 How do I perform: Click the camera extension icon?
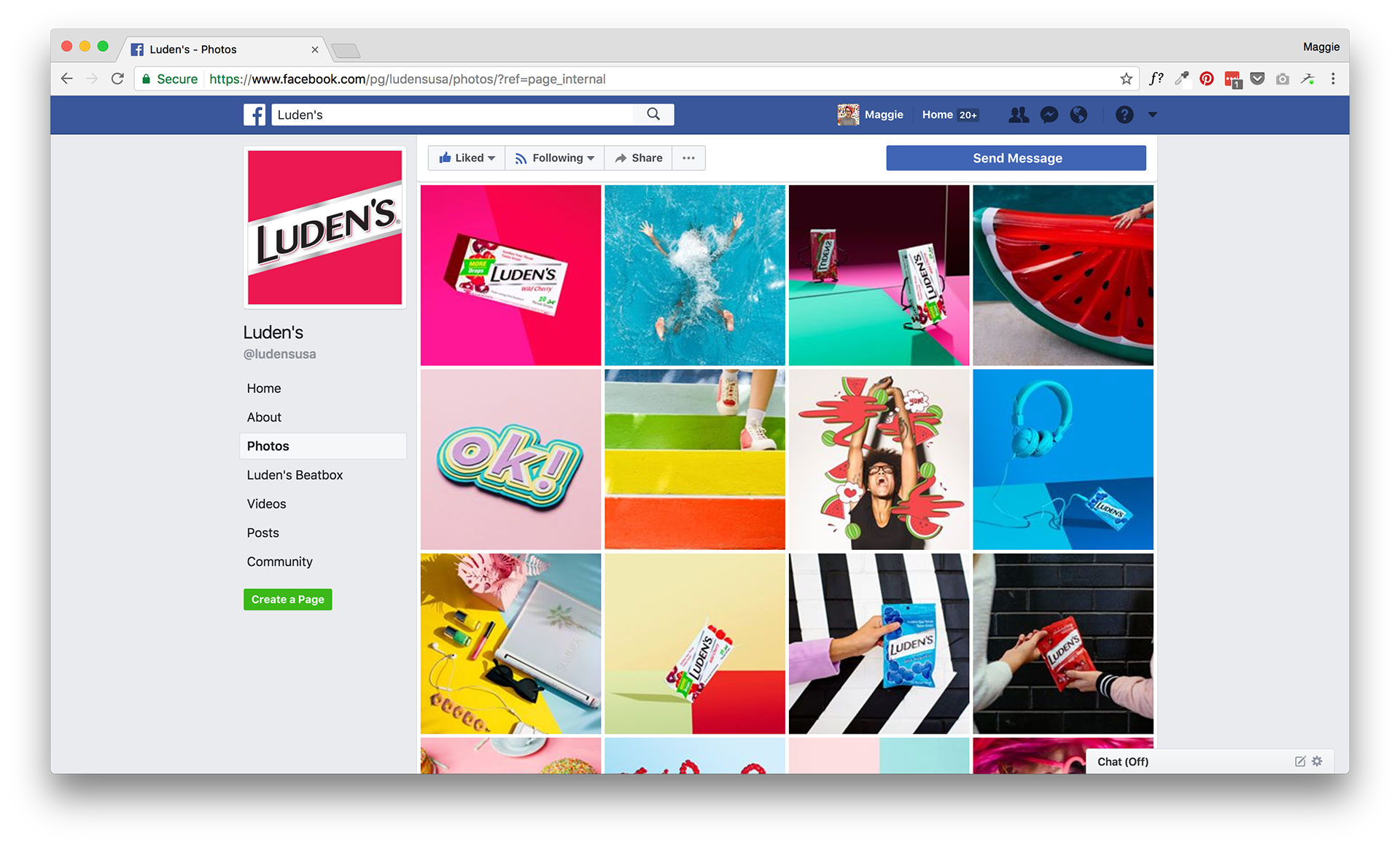tap(1283, 79)
